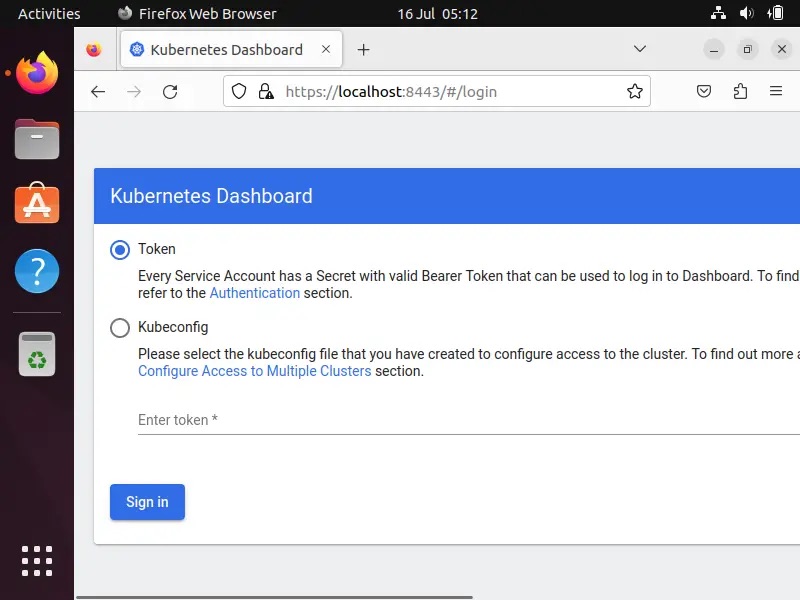Open the Save to Pocket icon
800x600 pixels.
tap(704, 92)
